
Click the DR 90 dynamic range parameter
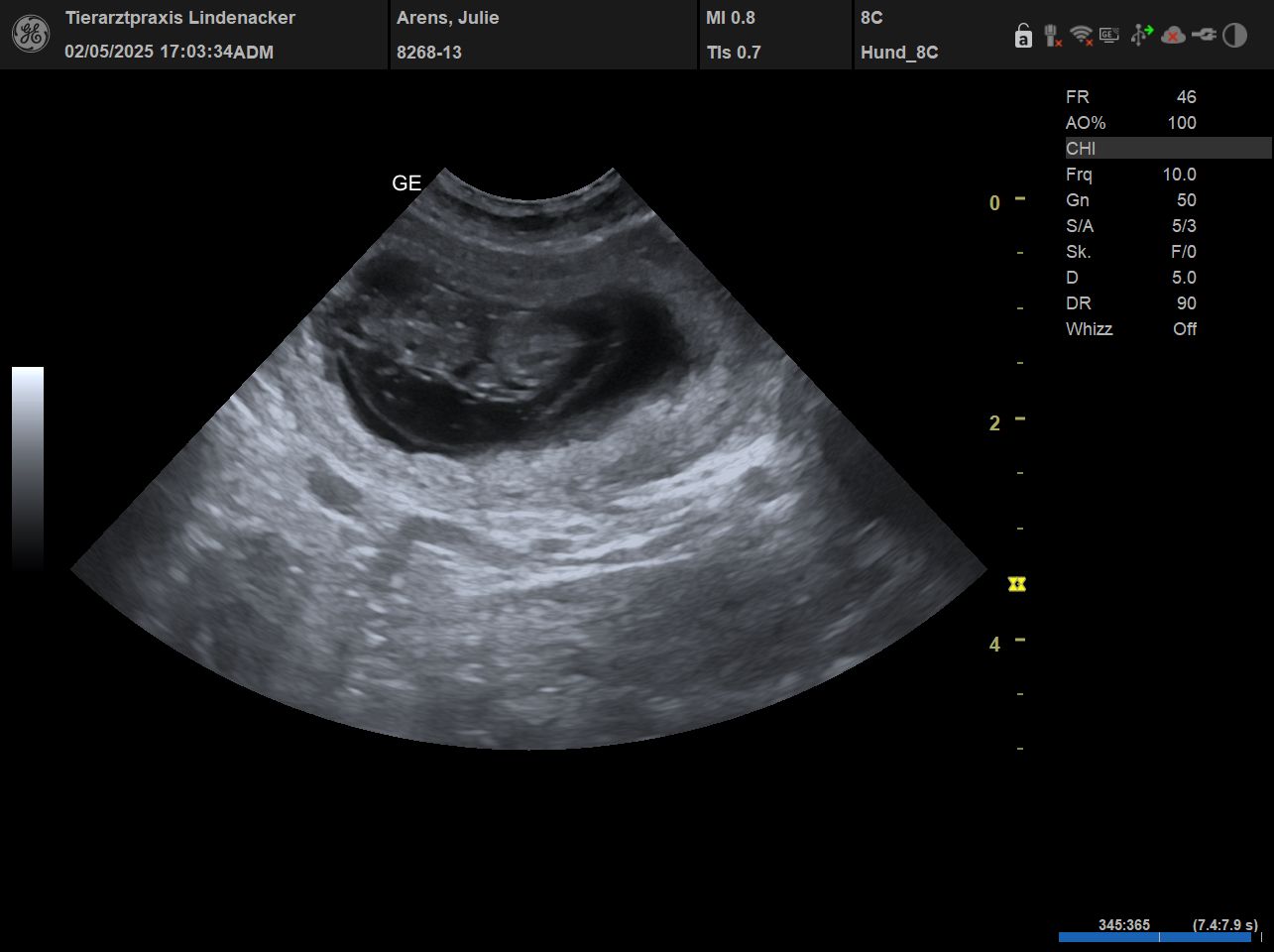[x=1131, y=303]
